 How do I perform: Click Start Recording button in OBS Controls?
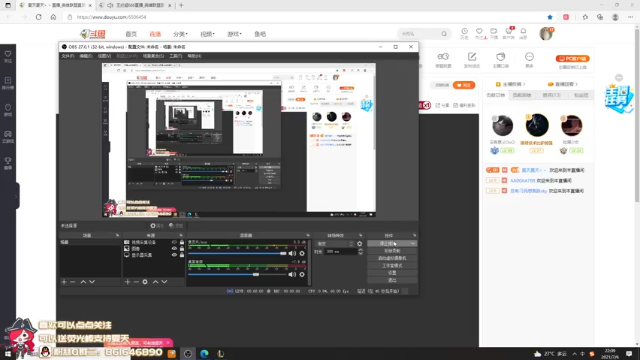coord(392,251)
